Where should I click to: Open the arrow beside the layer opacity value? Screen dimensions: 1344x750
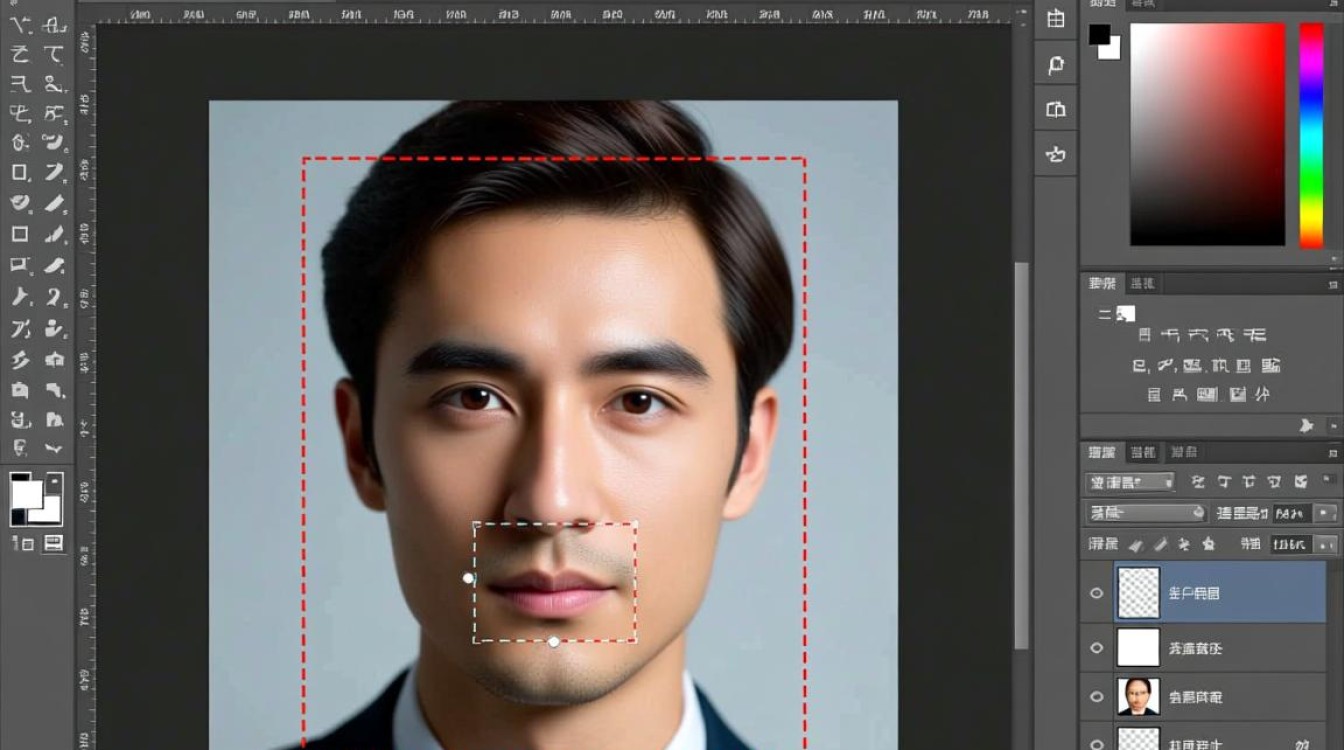click(1325, 514)
